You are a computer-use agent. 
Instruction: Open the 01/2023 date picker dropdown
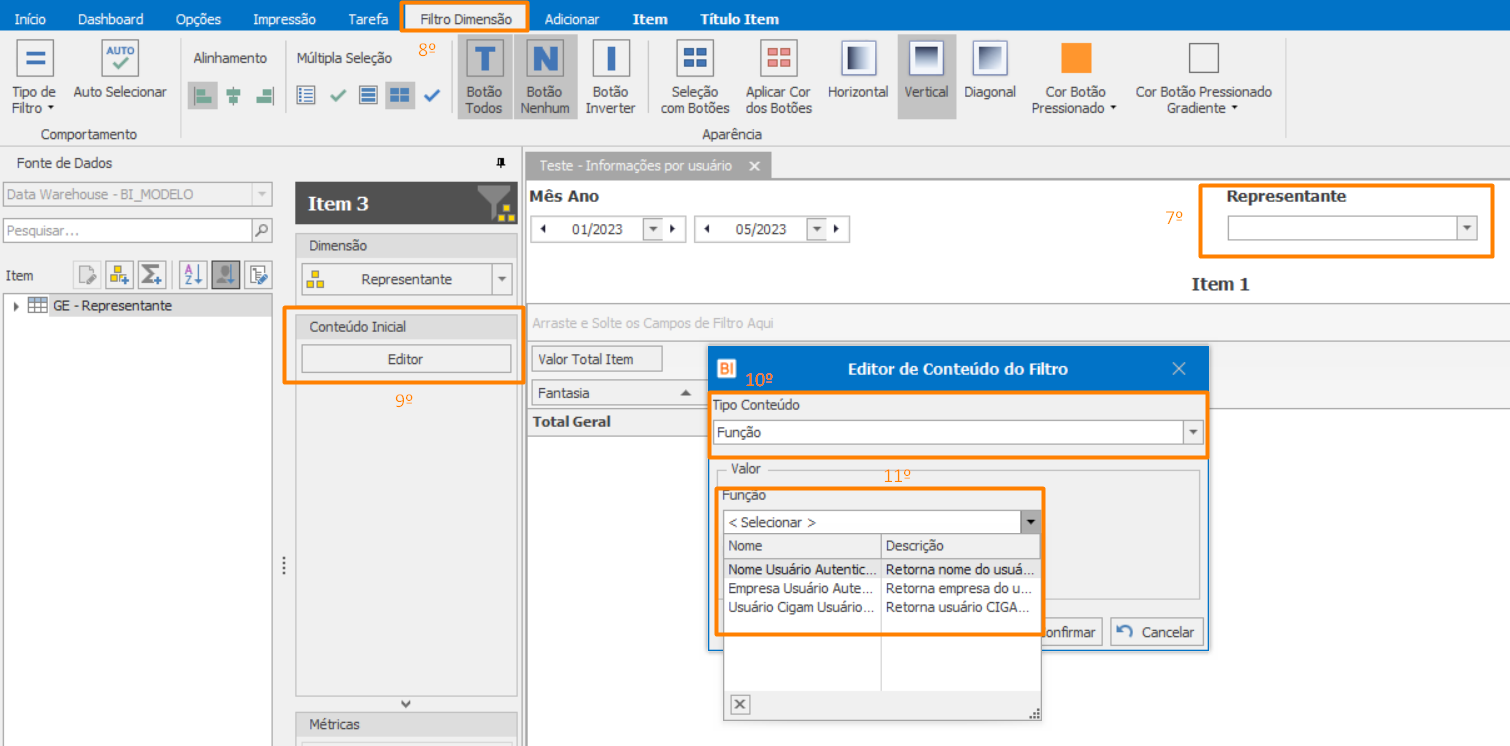[x=653, y=229]
